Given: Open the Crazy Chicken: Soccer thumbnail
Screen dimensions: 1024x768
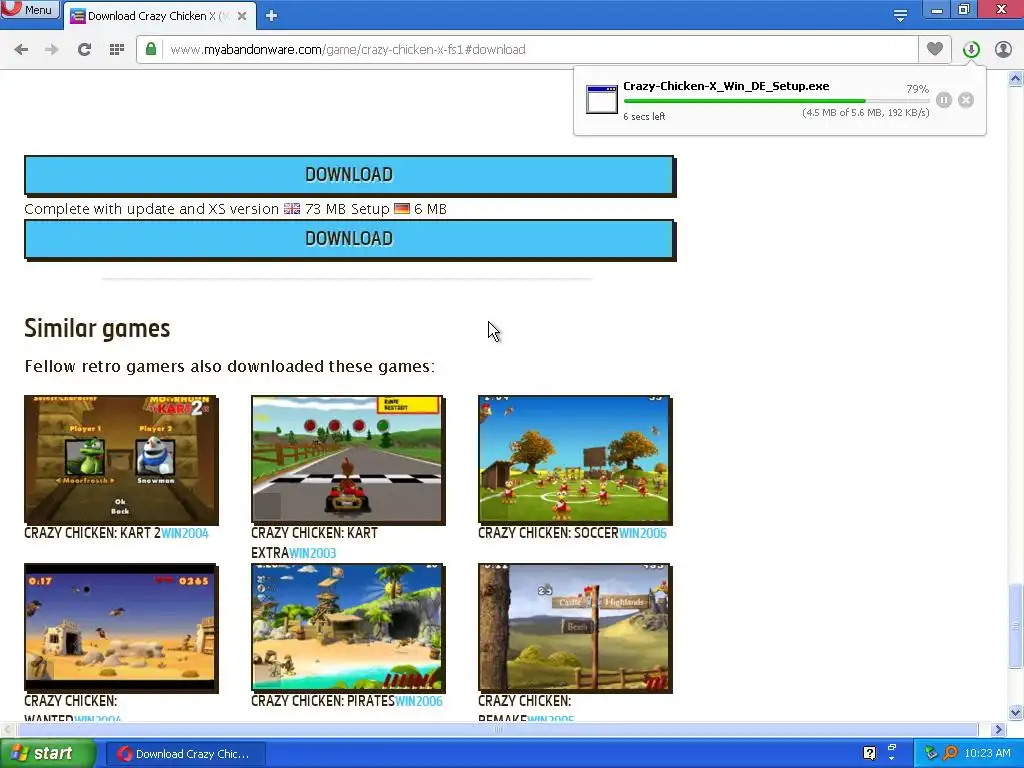Looking at the screenshot, I should tap(575, 460).
